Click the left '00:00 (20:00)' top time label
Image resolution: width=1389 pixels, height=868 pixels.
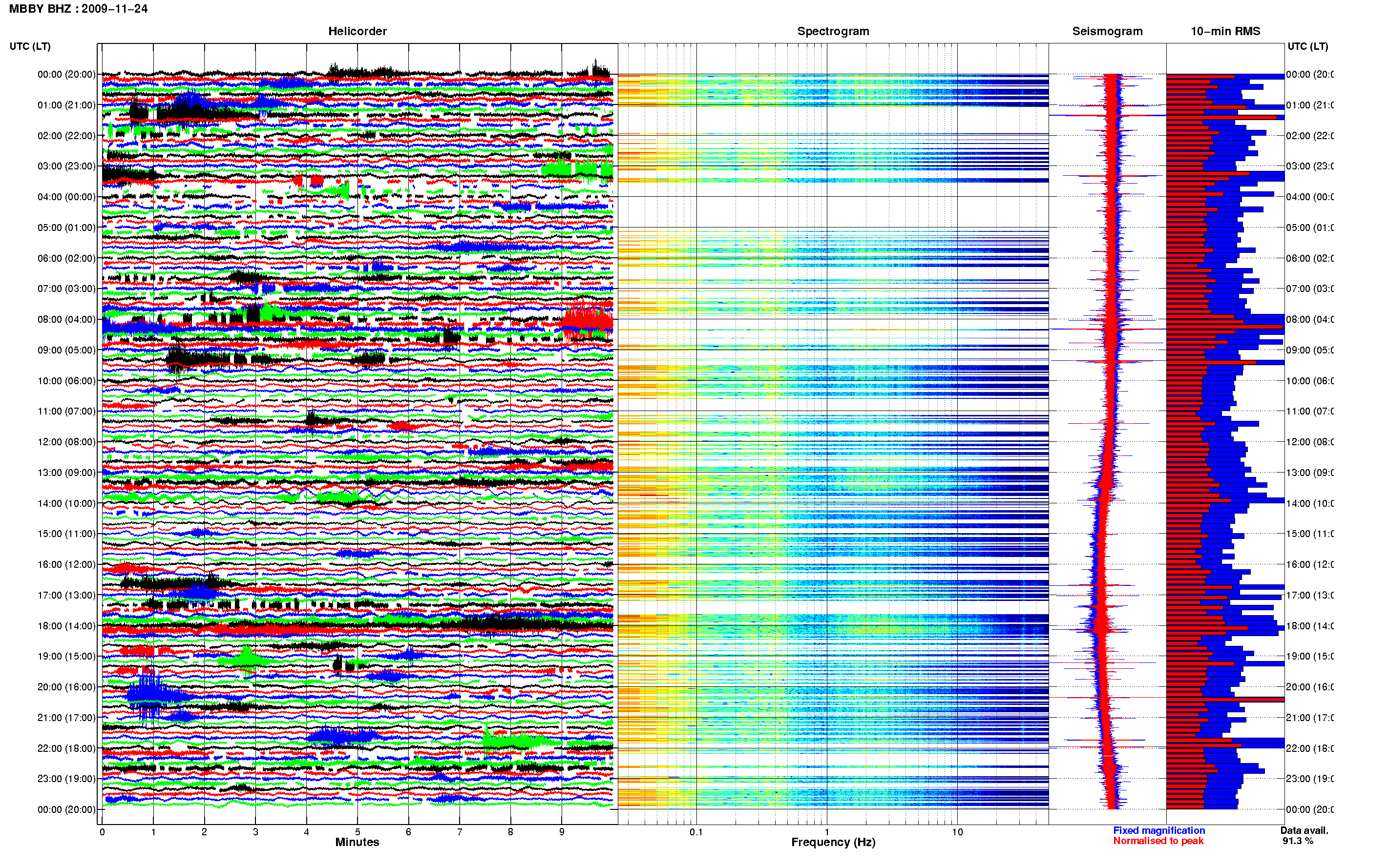pyautogui.click(x=66, y=74)
